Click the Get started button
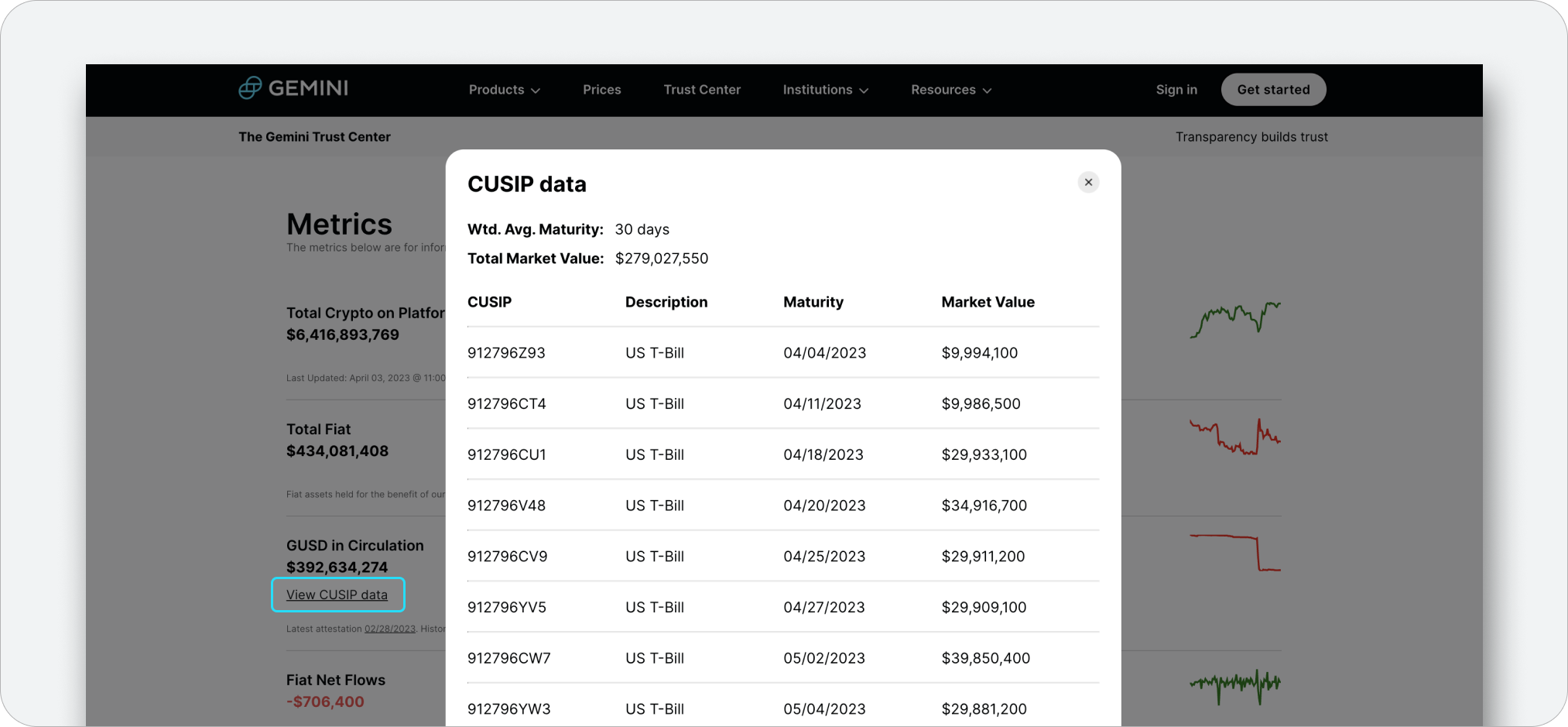Image resolution: width=1568 pixels, height=727 pixels. (x=1273, y=90)
